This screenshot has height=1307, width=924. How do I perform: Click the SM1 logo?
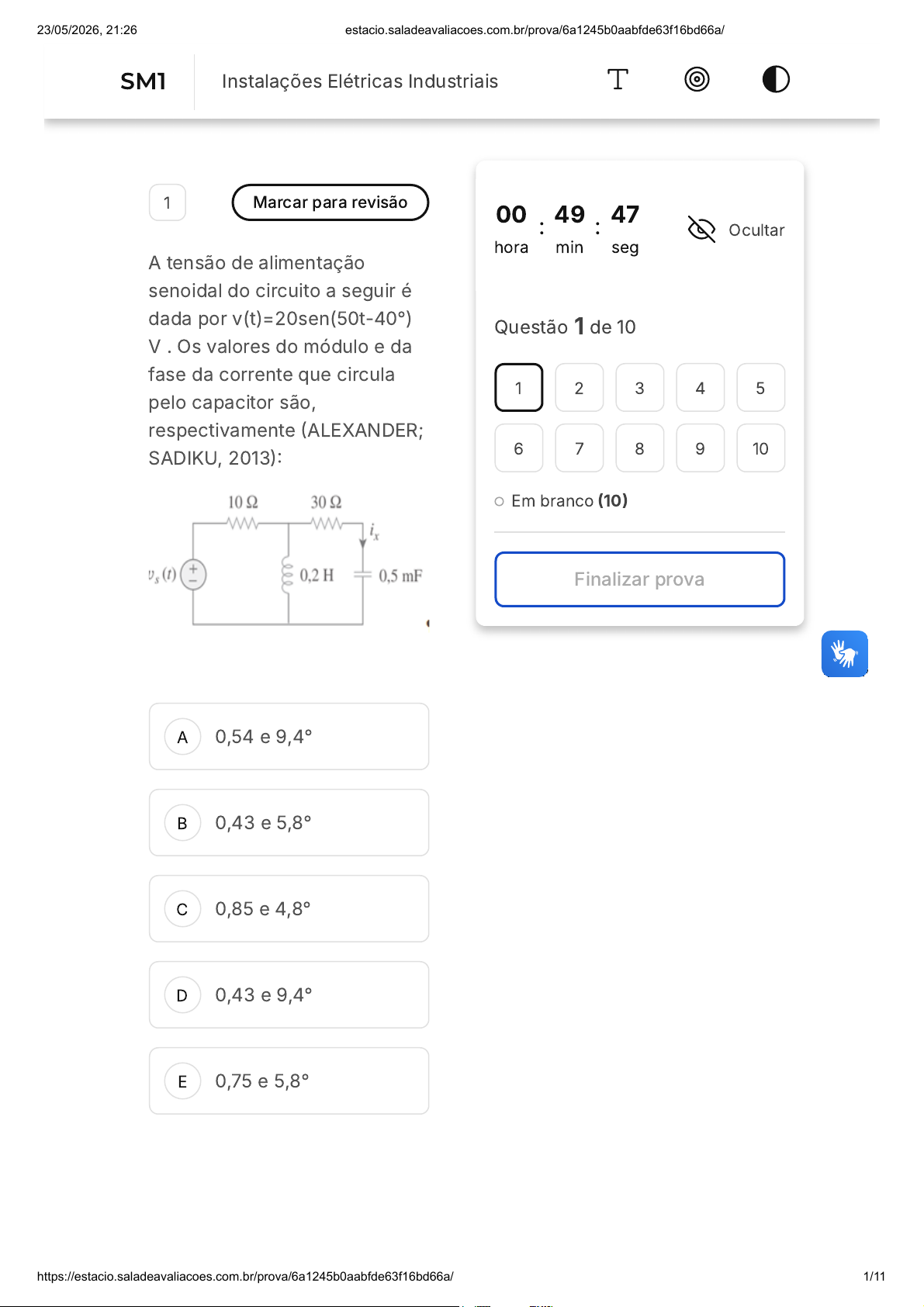[x=144, y=81]
